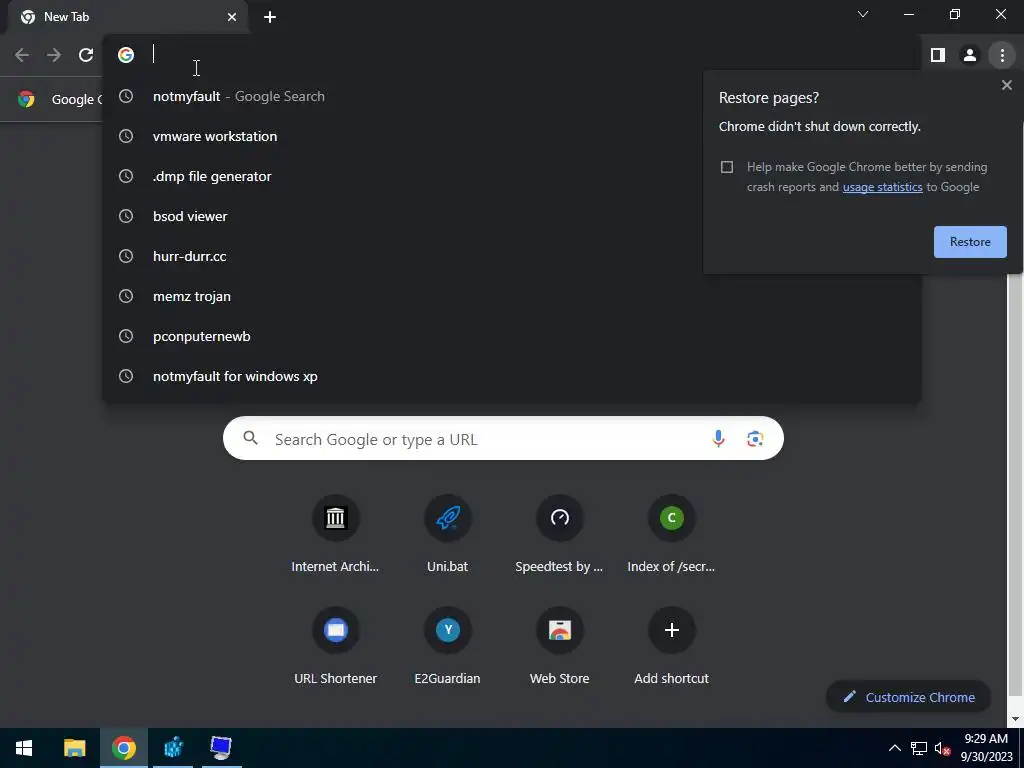Open the tab search chevron in the title bar

(x=863, y=14)
